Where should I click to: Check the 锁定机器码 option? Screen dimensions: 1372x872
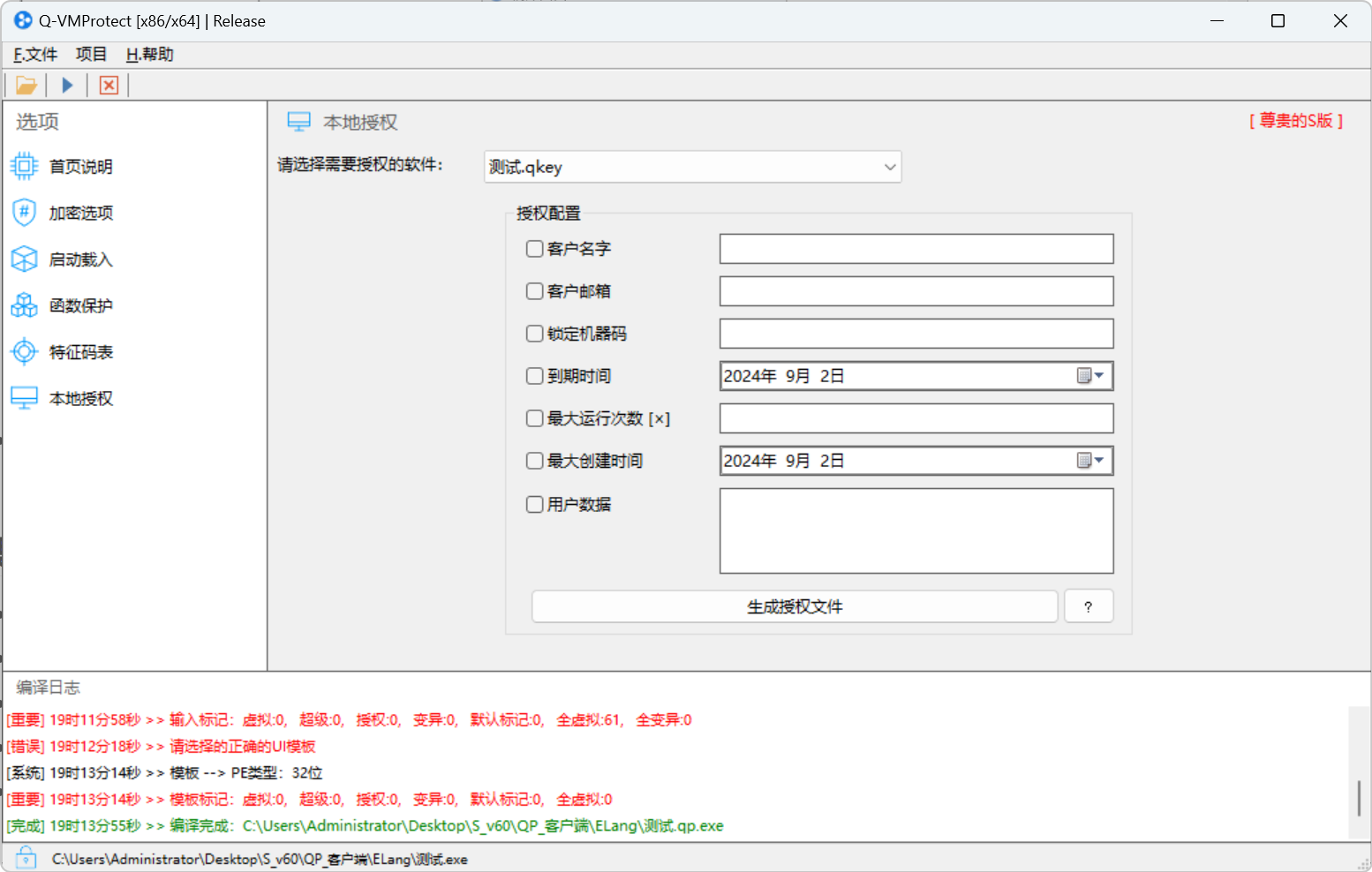pos(534,334)
